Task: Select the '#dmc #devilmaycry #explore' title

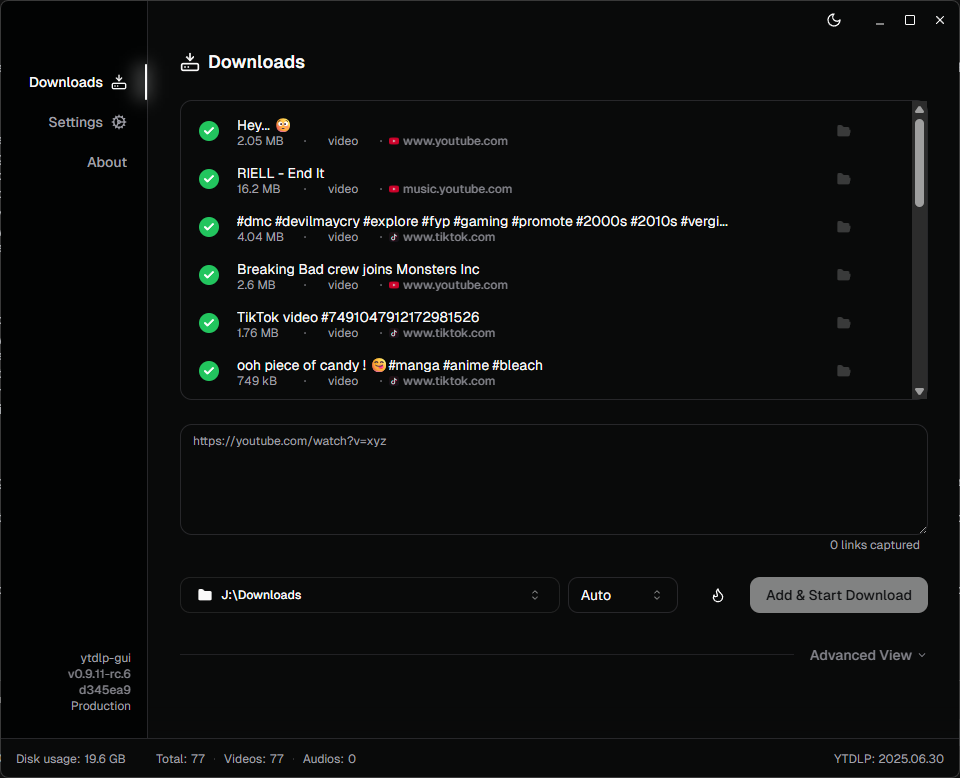Action: pyautogui.click(x=482, y=221)
